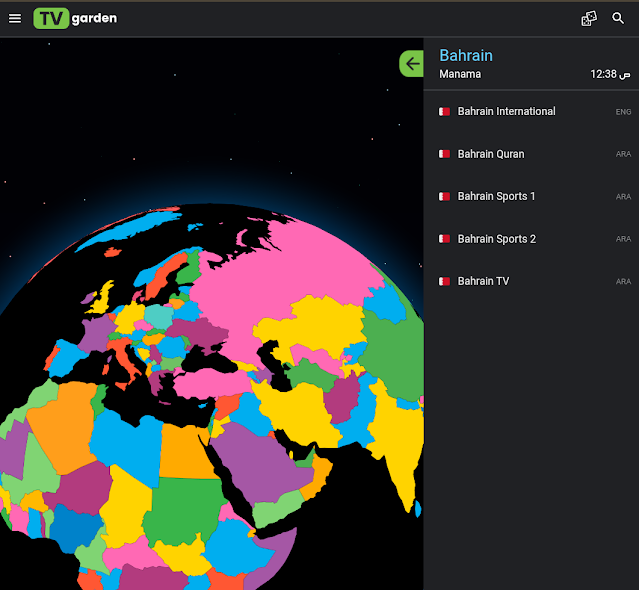Select purple Ukraine on the globe

pos(200,330)
